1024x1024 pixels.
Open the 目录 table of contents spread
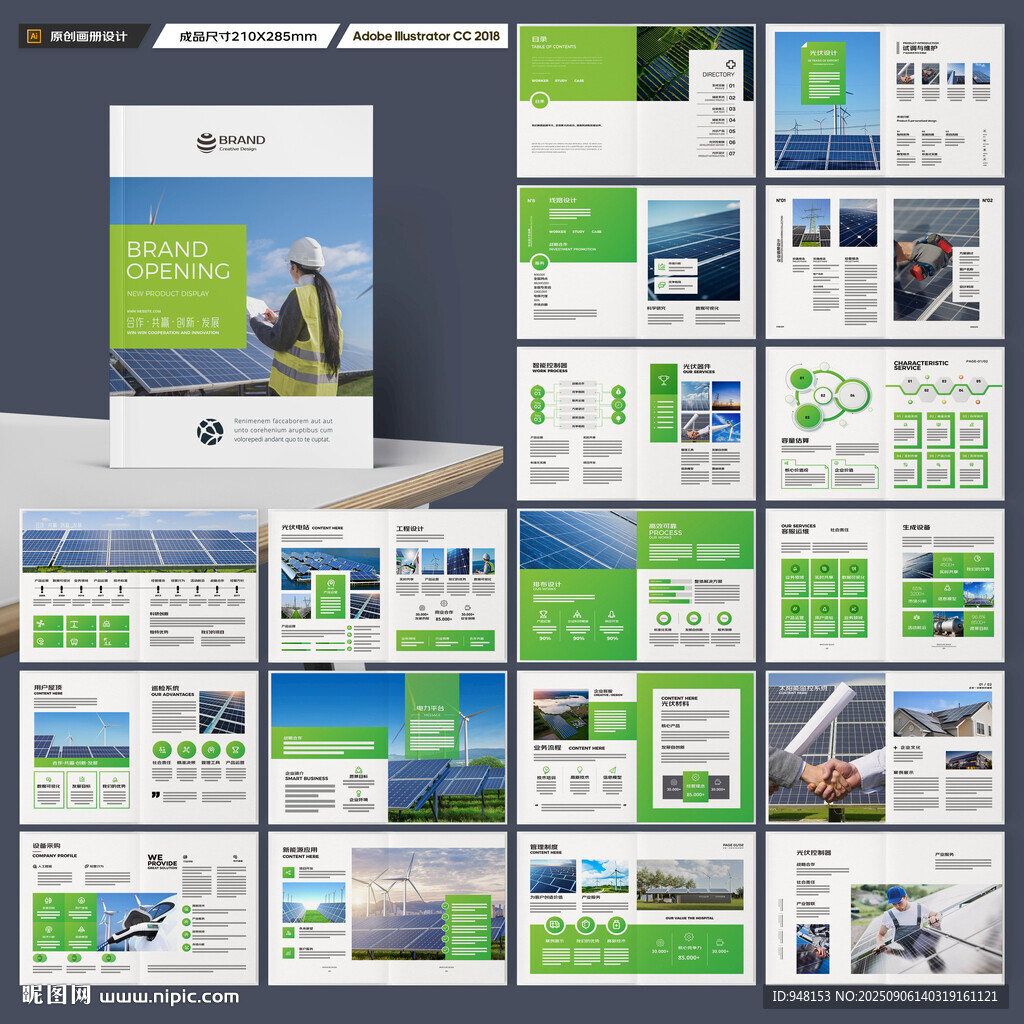[x=636, y=101]
